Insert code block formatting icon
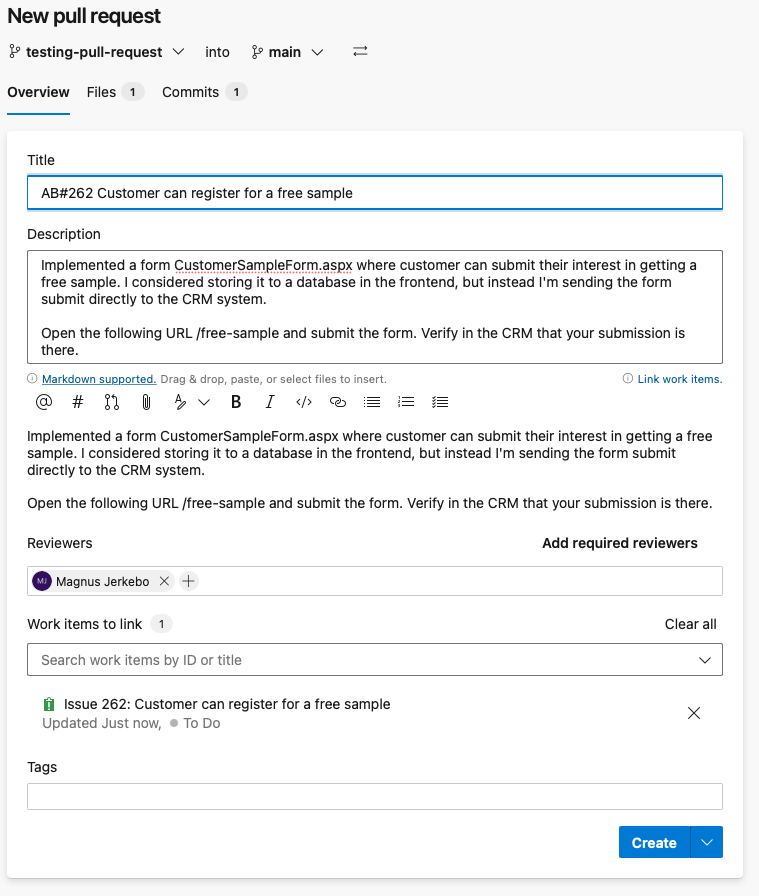The image size is (759, 896). click(303, 402)
